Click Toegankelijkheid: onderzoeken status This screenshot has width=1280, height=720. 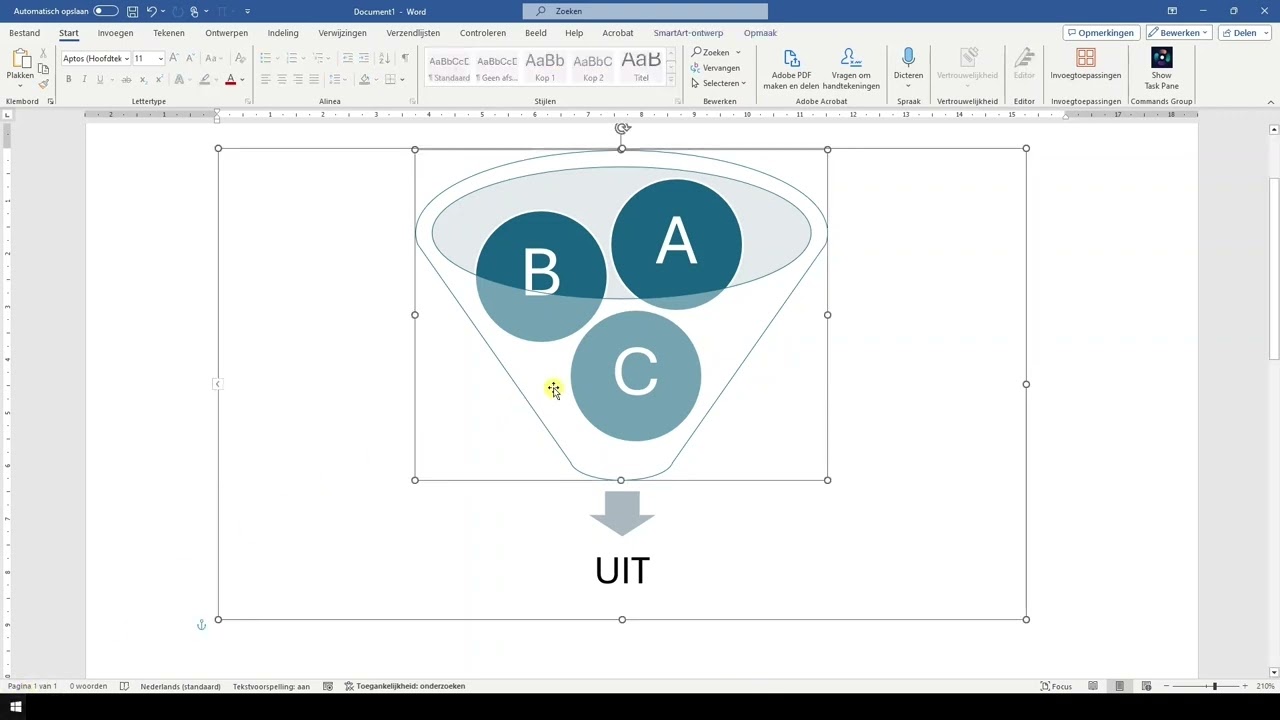coord(405,686)
